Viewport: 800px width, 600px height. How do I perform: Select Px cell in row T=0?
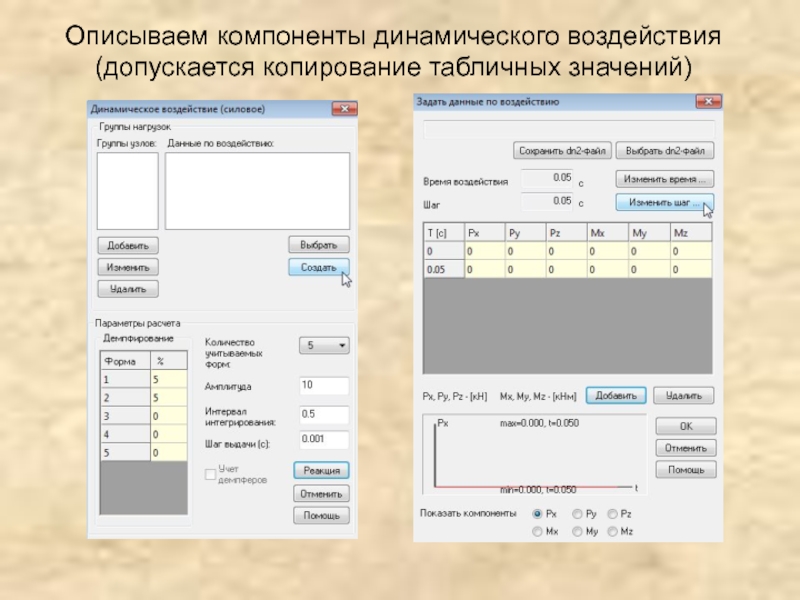[485, 251]
